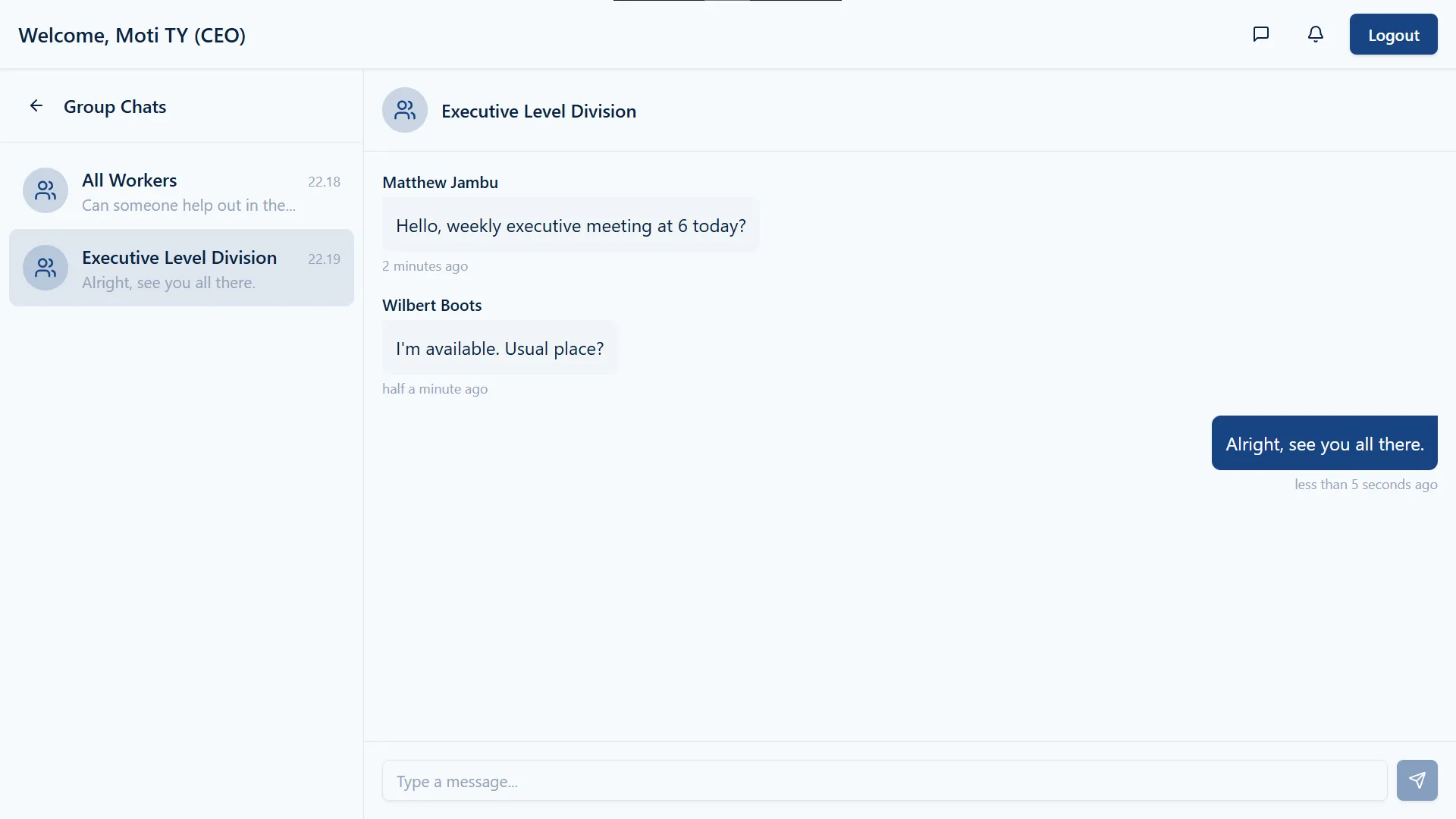The image size is (1456, 819).
Task: Click the Matthew Jambu sender name
Action: (440, 183)
